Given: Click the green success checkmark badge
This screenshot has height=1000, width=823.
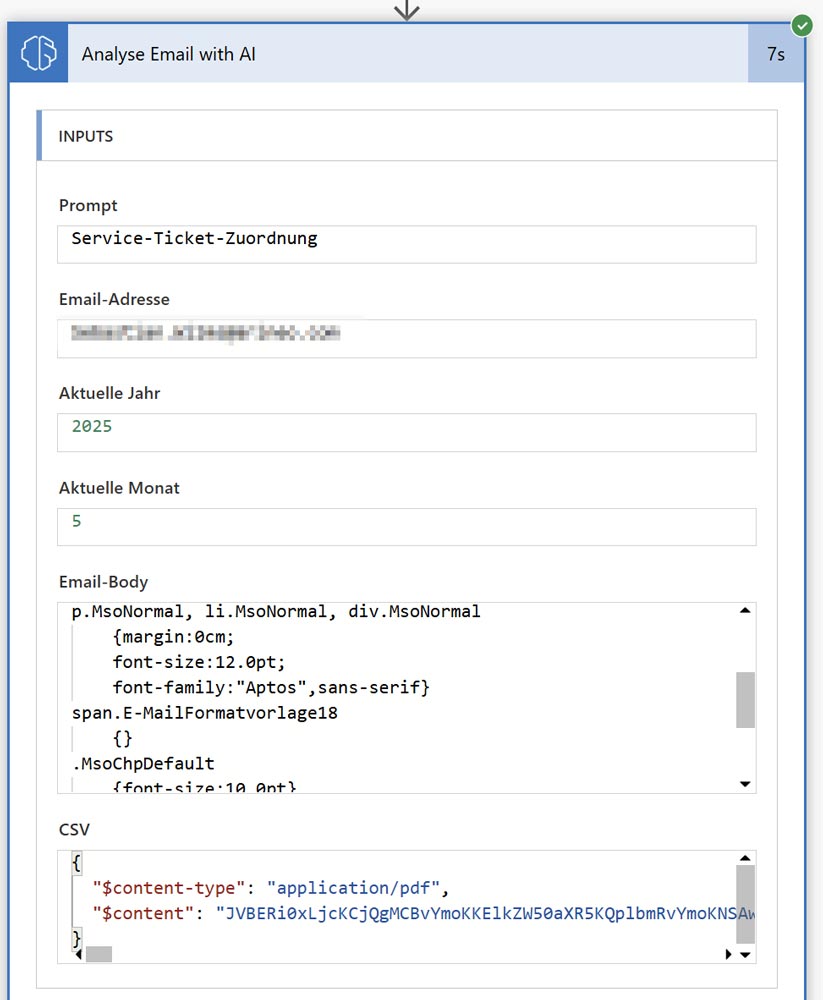Looking at the screenshot, I should pos(802,24).
